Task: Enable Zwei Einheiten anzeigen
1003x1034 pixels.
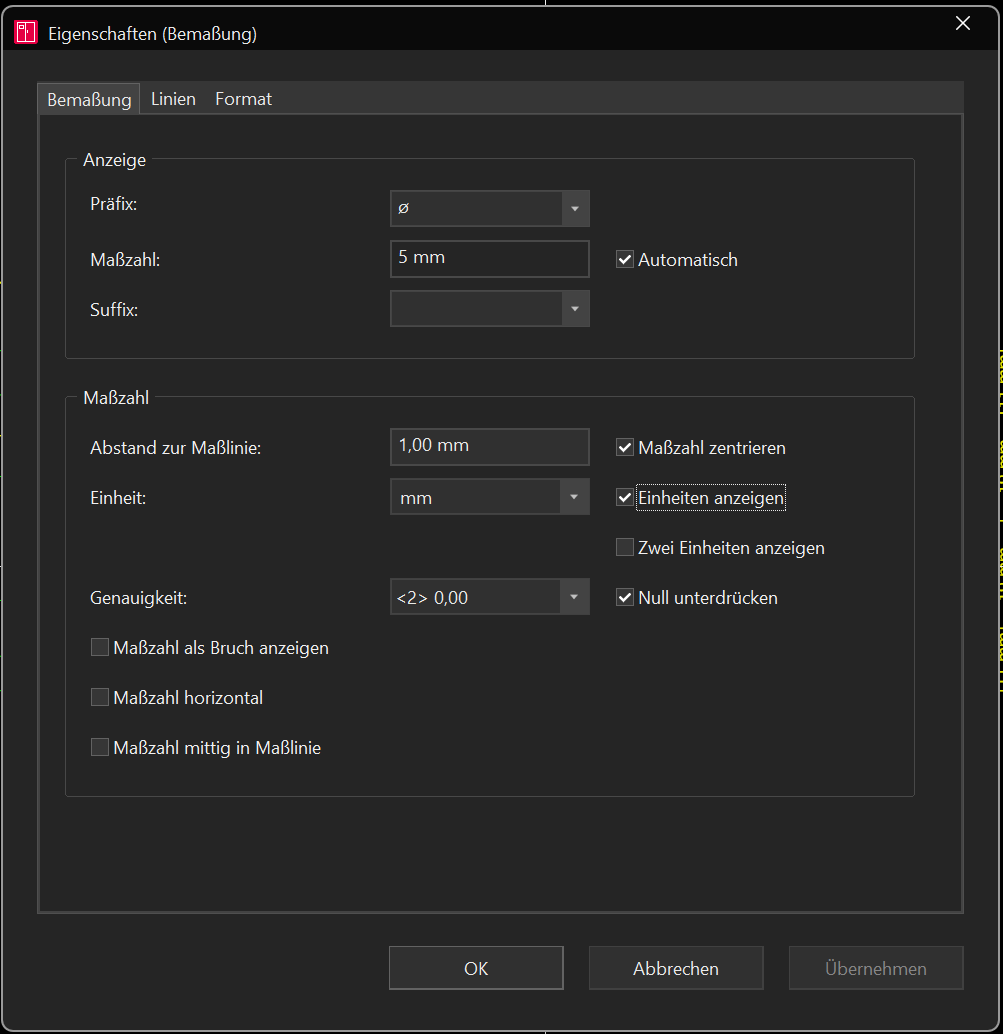Action: [x=624, y=547]
